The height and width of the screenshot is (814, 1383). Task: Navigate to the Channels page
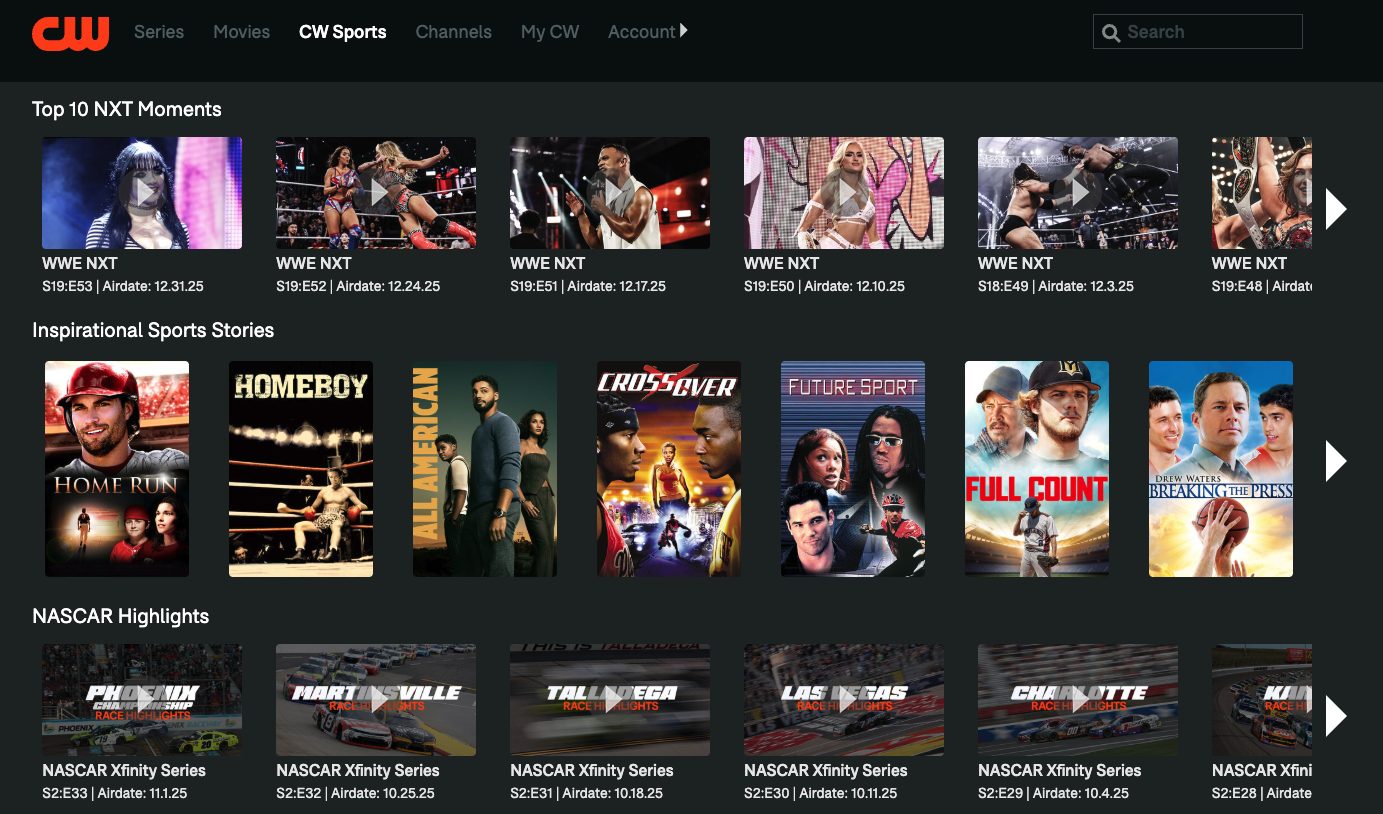[454, 31]
